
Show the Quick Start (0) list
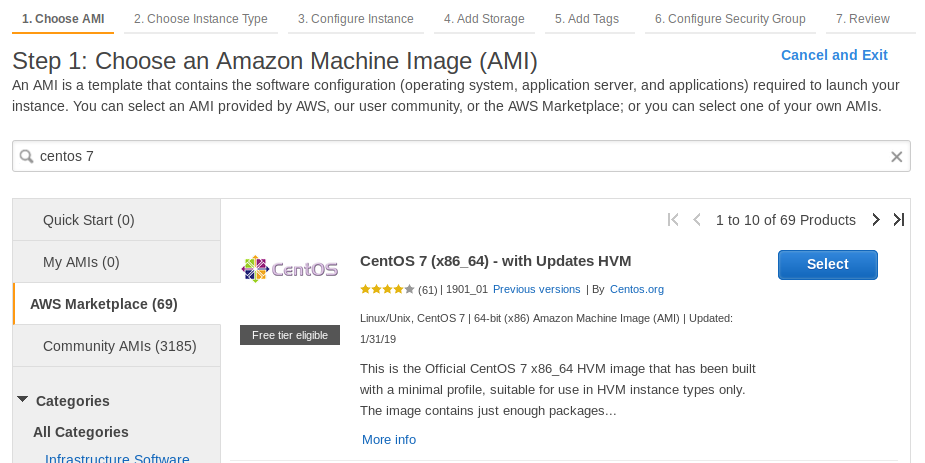(x=117, y=220)
